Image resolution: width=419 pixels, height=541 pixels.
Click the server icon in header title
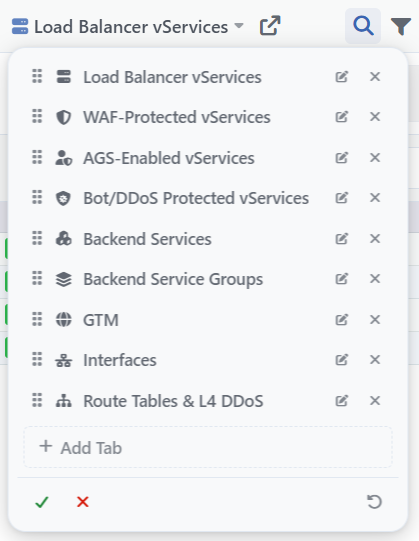tap(20, 27)
